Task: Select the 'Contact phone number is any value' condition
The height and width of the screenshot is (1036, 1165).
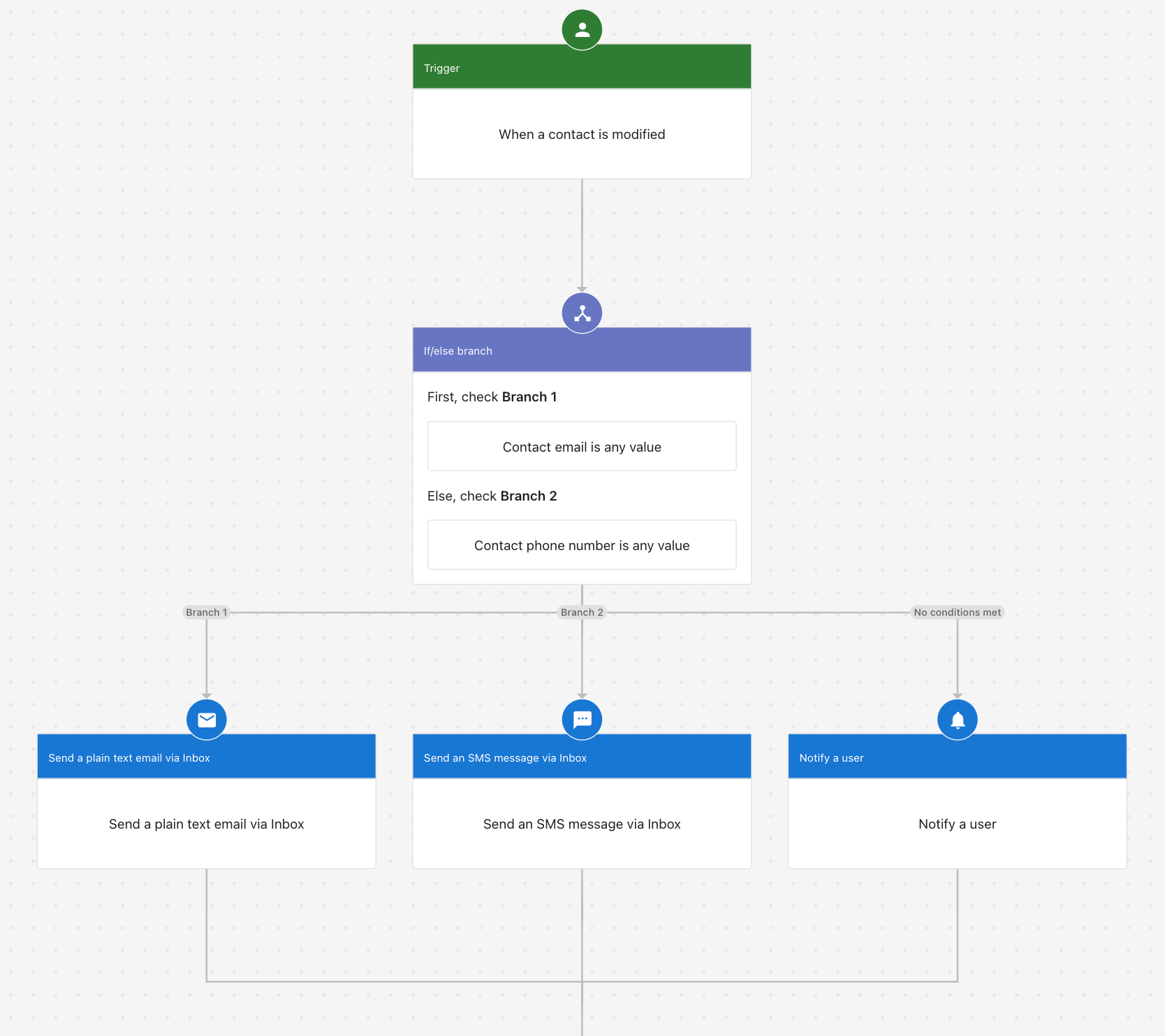Action: [582, 545]
